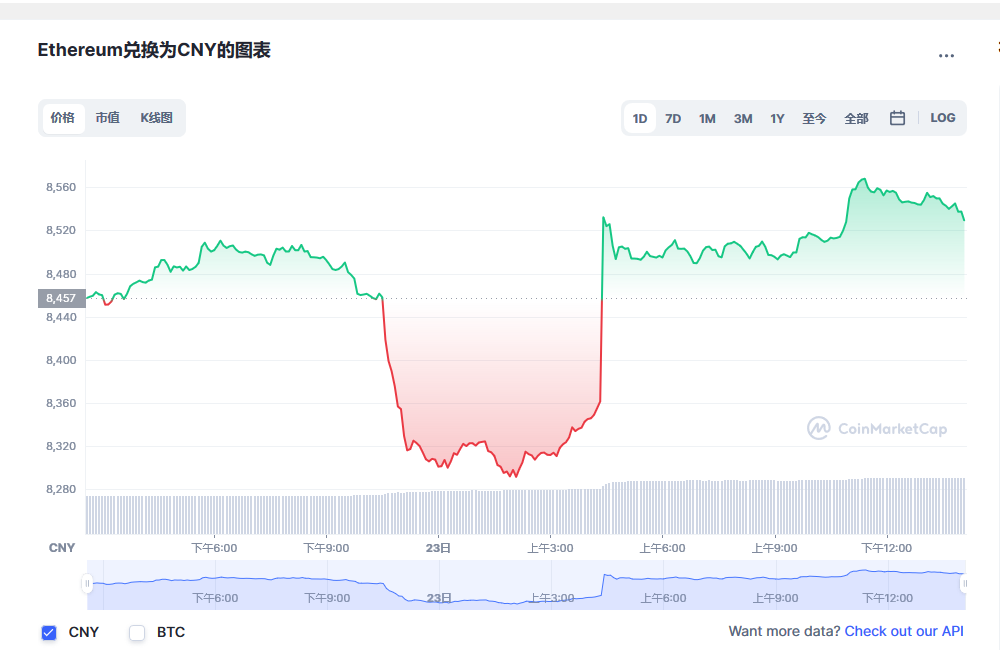Select the 1D time range
The width and height of the screenshot is (1000, 650).
click(x=640, y=119)
